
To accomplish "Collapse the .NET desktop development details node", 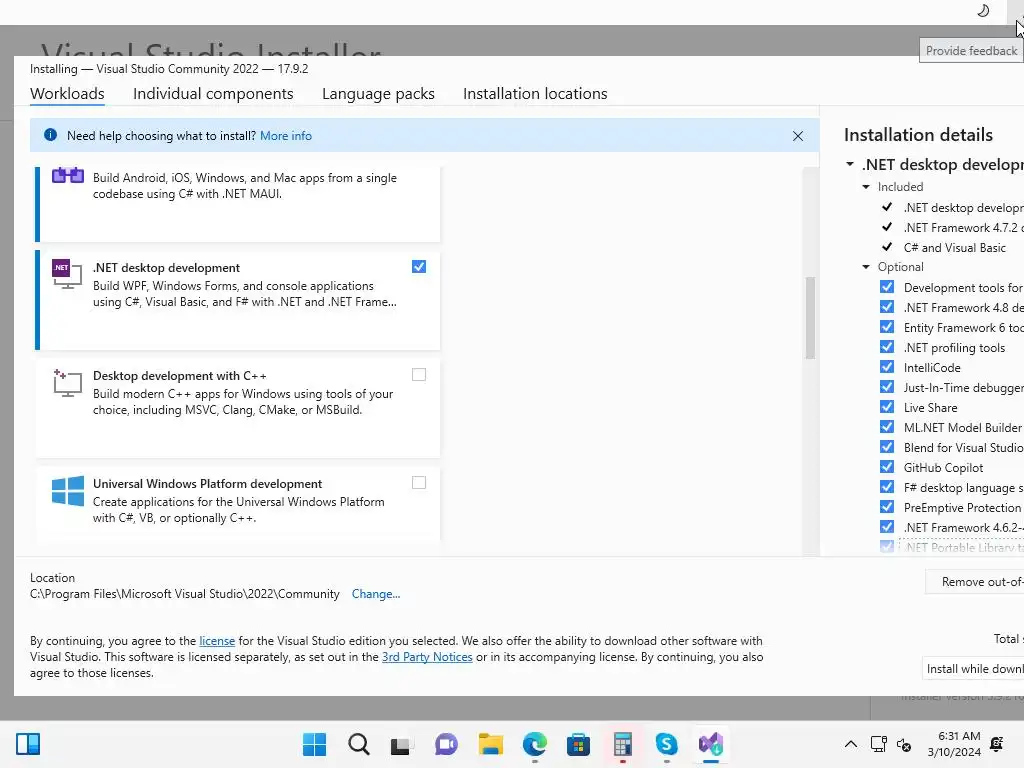I will point(850,164).
